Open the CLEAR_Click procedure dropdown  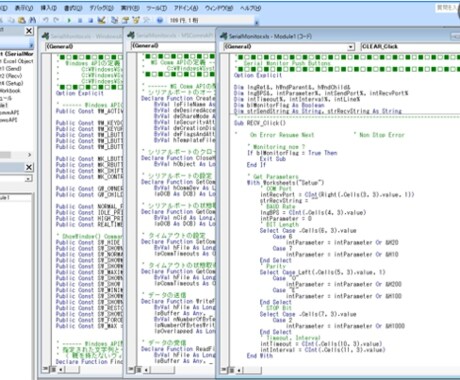410,47
